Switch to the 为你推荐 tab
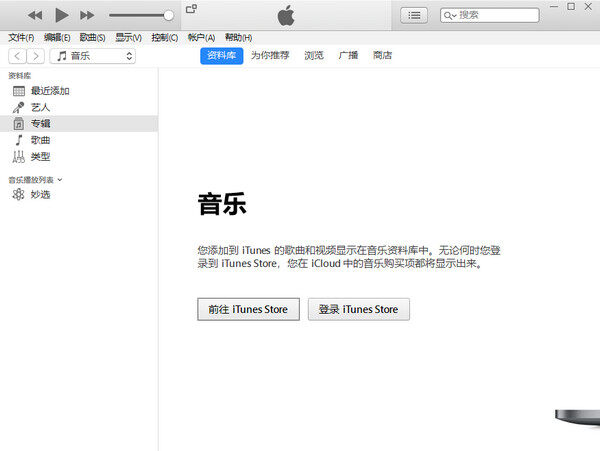The height and width of the screenshot is (451, 600). [270, 55]
